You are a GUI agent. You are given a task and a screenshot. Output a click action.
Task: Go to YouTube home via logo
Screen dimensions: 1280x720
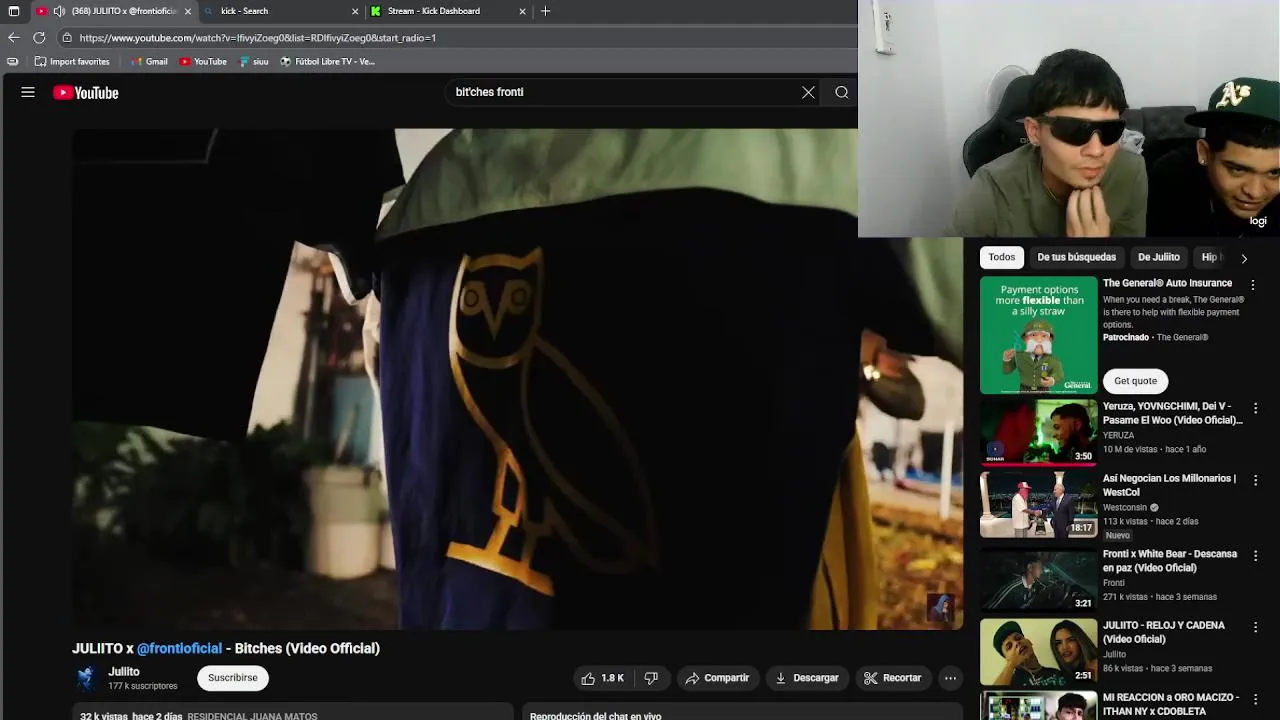coord(86,92)
